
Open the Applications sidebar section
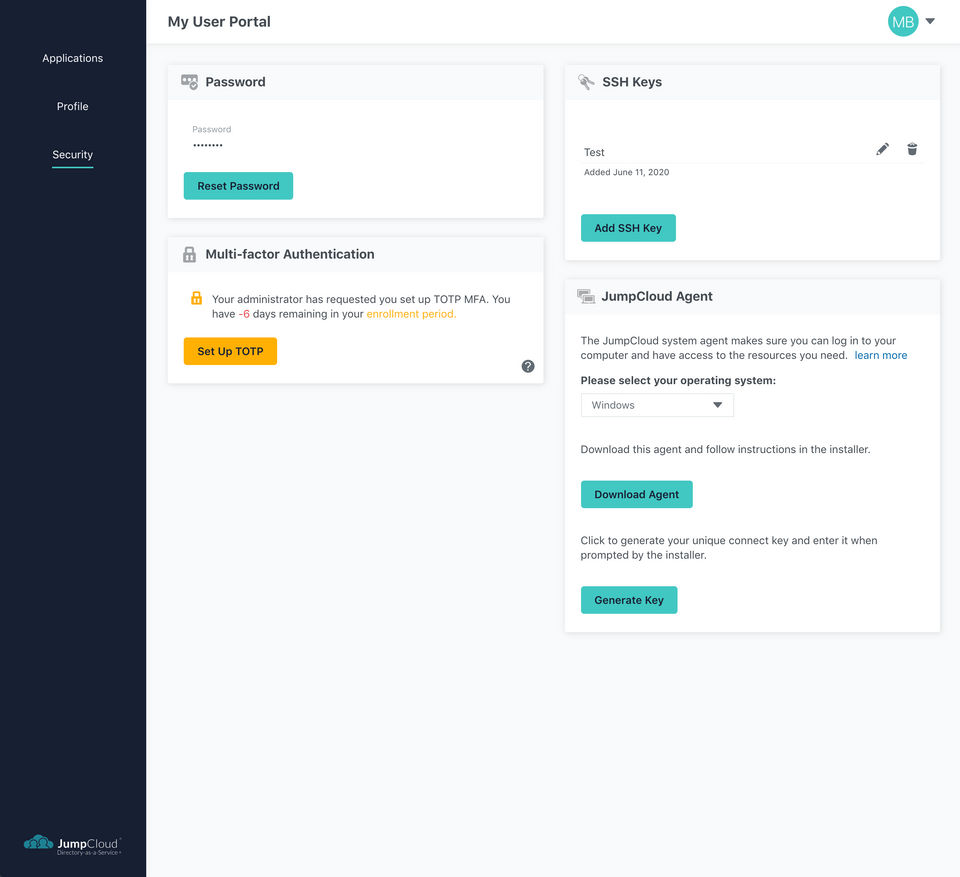(72, 58)
